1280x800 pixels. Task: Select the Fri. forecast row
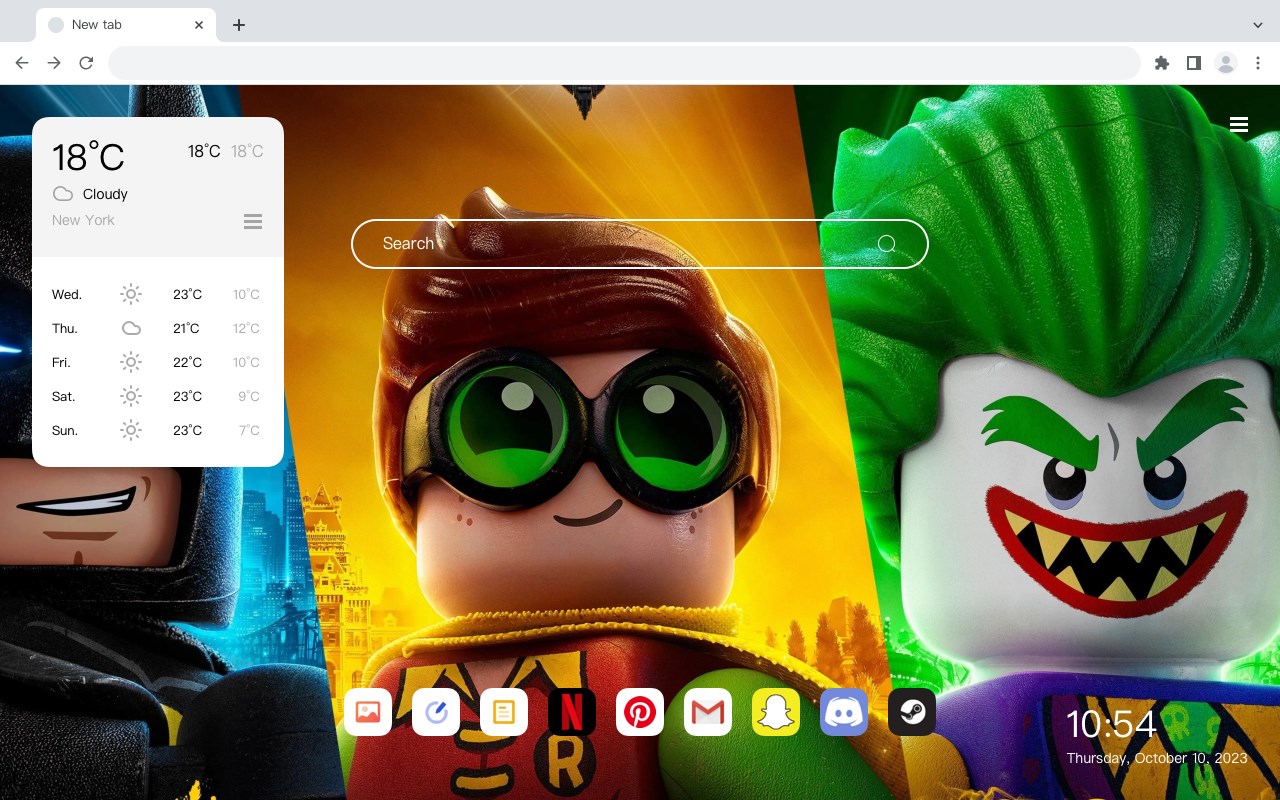(158, 362)
